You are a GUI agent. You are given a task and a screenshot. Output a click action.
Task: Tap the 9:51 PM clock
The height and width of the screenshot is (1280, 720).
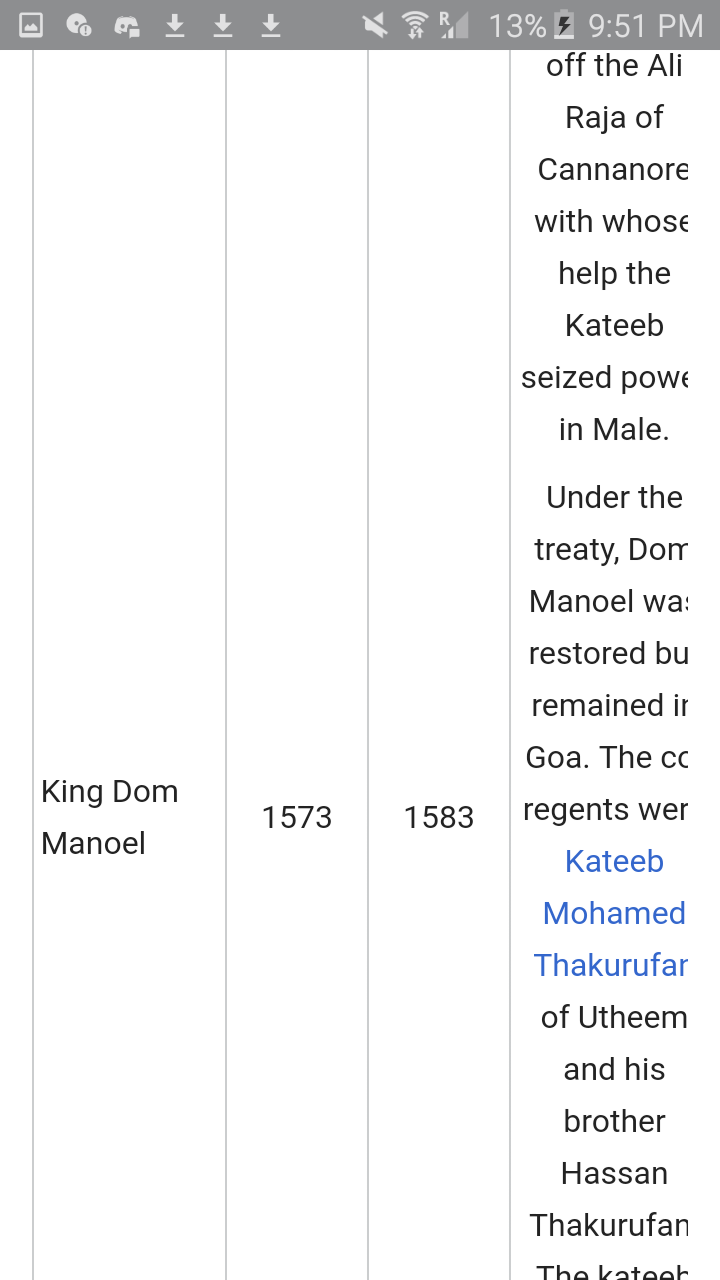coord(646,25)
